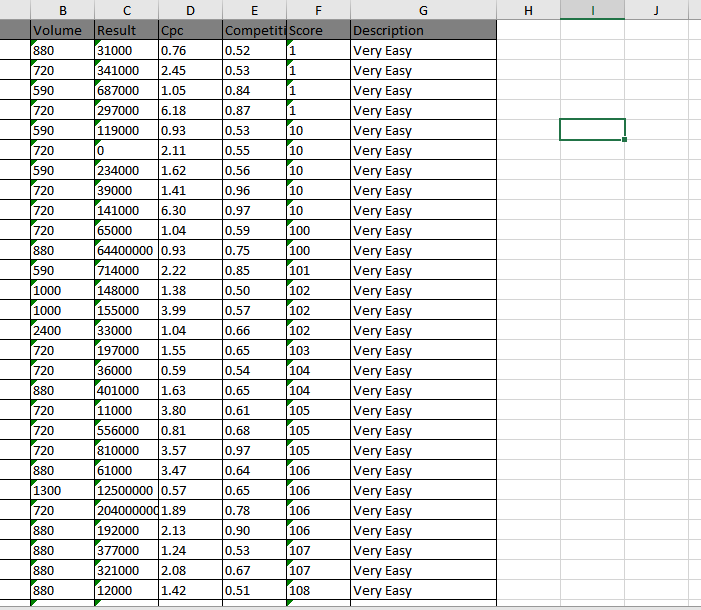Screen dimensions: 701x610
Task: Select the entire column G via header
Action: [x=423, y=10]
